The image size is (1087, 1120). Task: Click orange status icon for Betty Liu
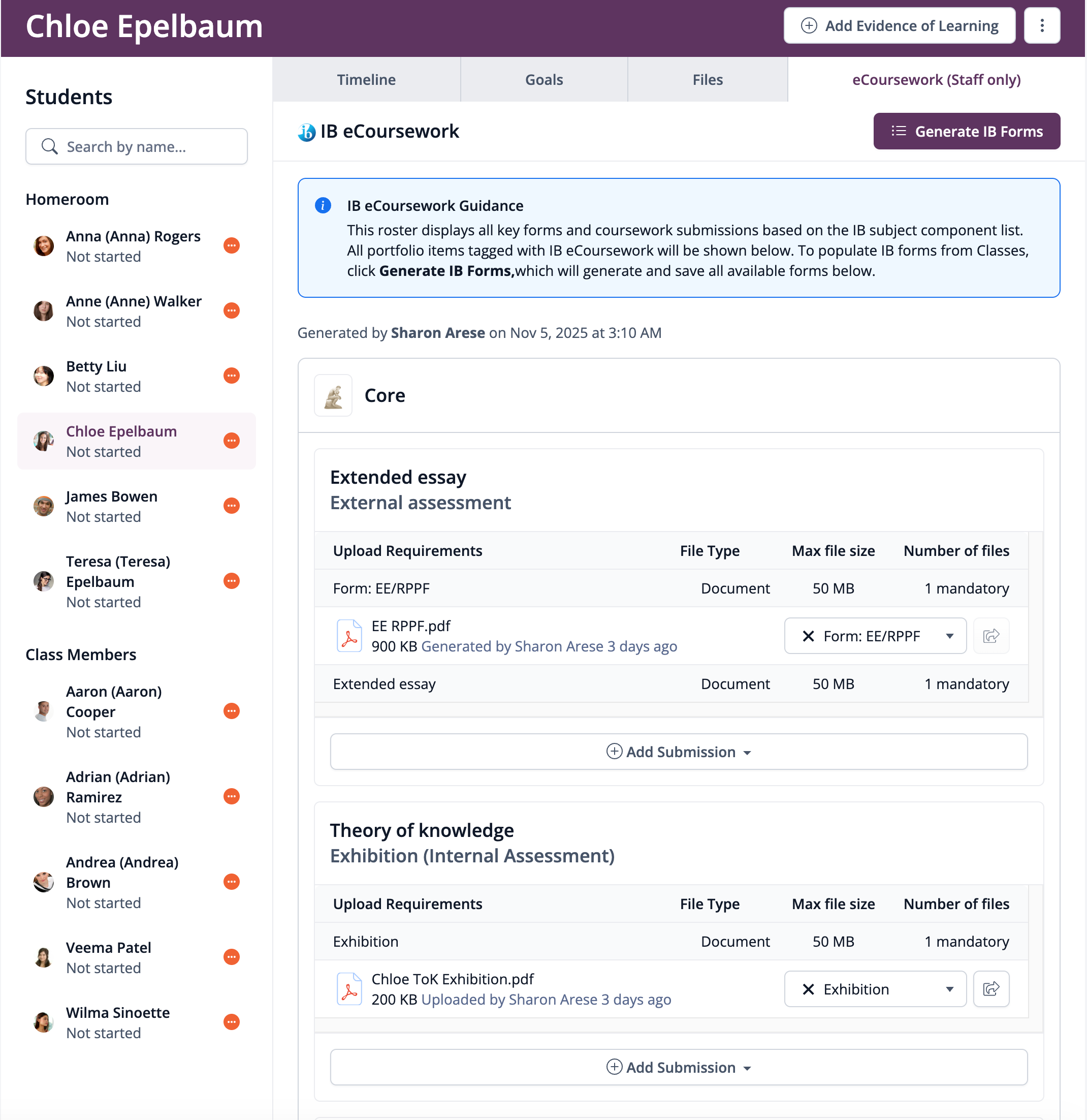[x=231, y=376]
